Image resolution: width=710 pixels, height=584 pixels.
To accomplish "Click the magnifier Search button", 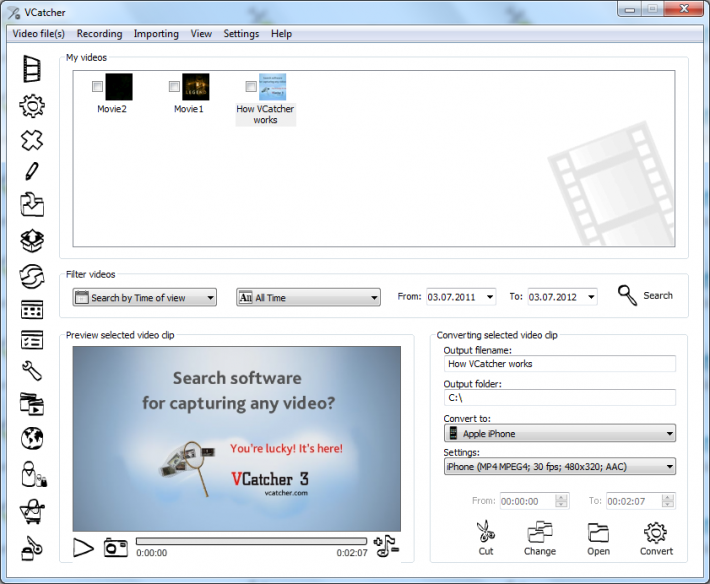I will (x=645, y=296).
